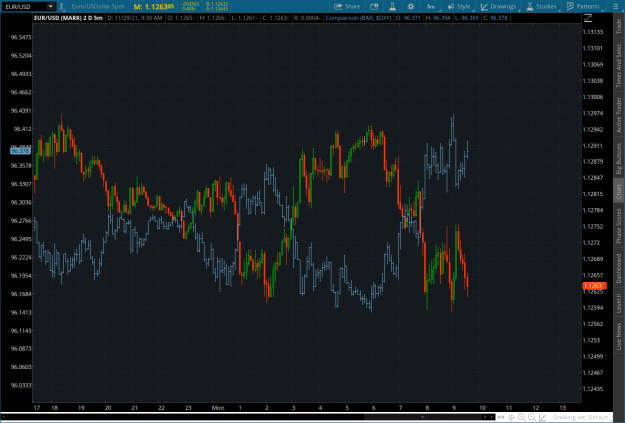The height and width of the screenshot is (423, 625).
Task: Click the O: 96.371 comparison open value
Action: (x=408, y=18)
